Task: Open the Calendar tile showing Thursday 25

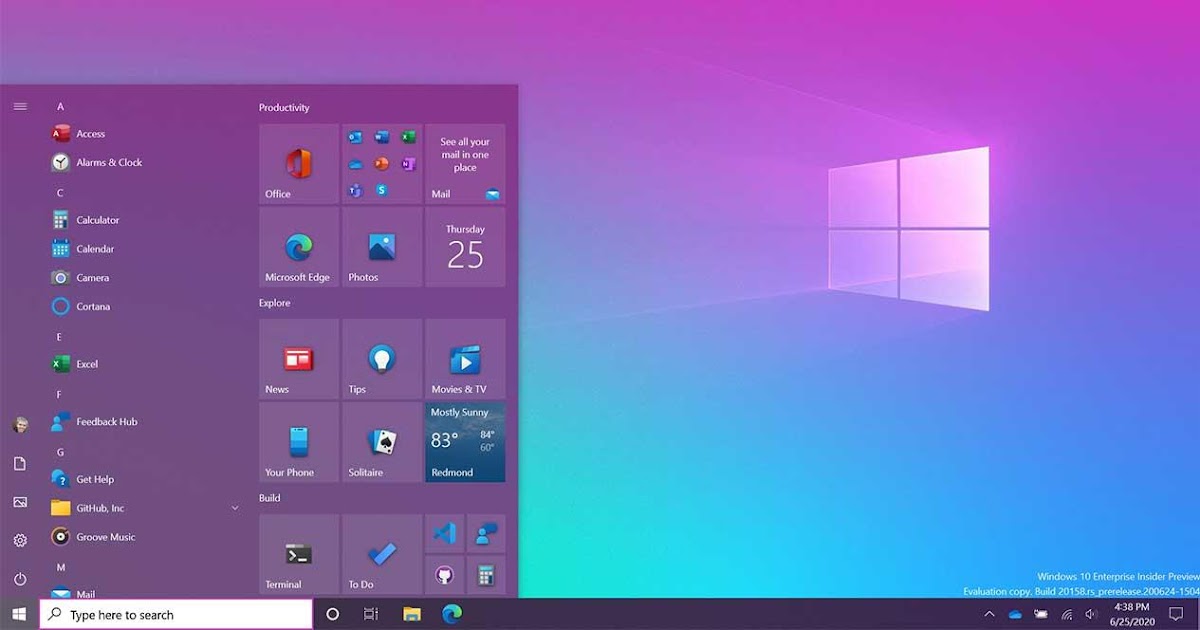Action: click(465, 247)
